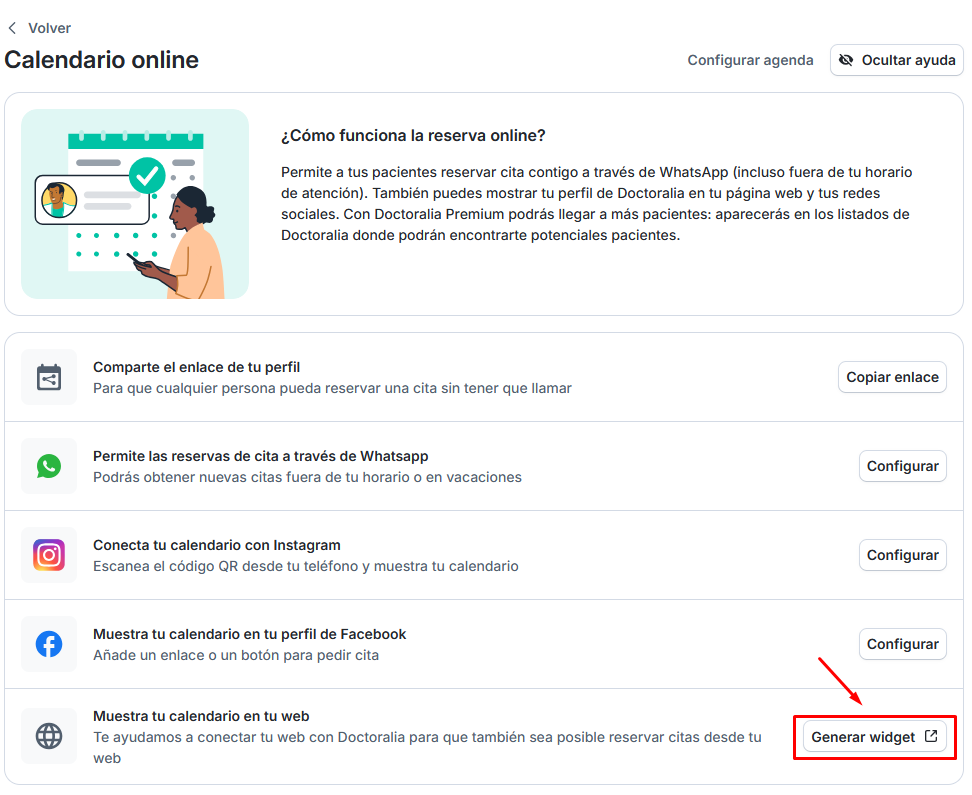The width and height of the screenshot is (972, 795).
Task: Click the globe web icon
Action: click(49, 736)
